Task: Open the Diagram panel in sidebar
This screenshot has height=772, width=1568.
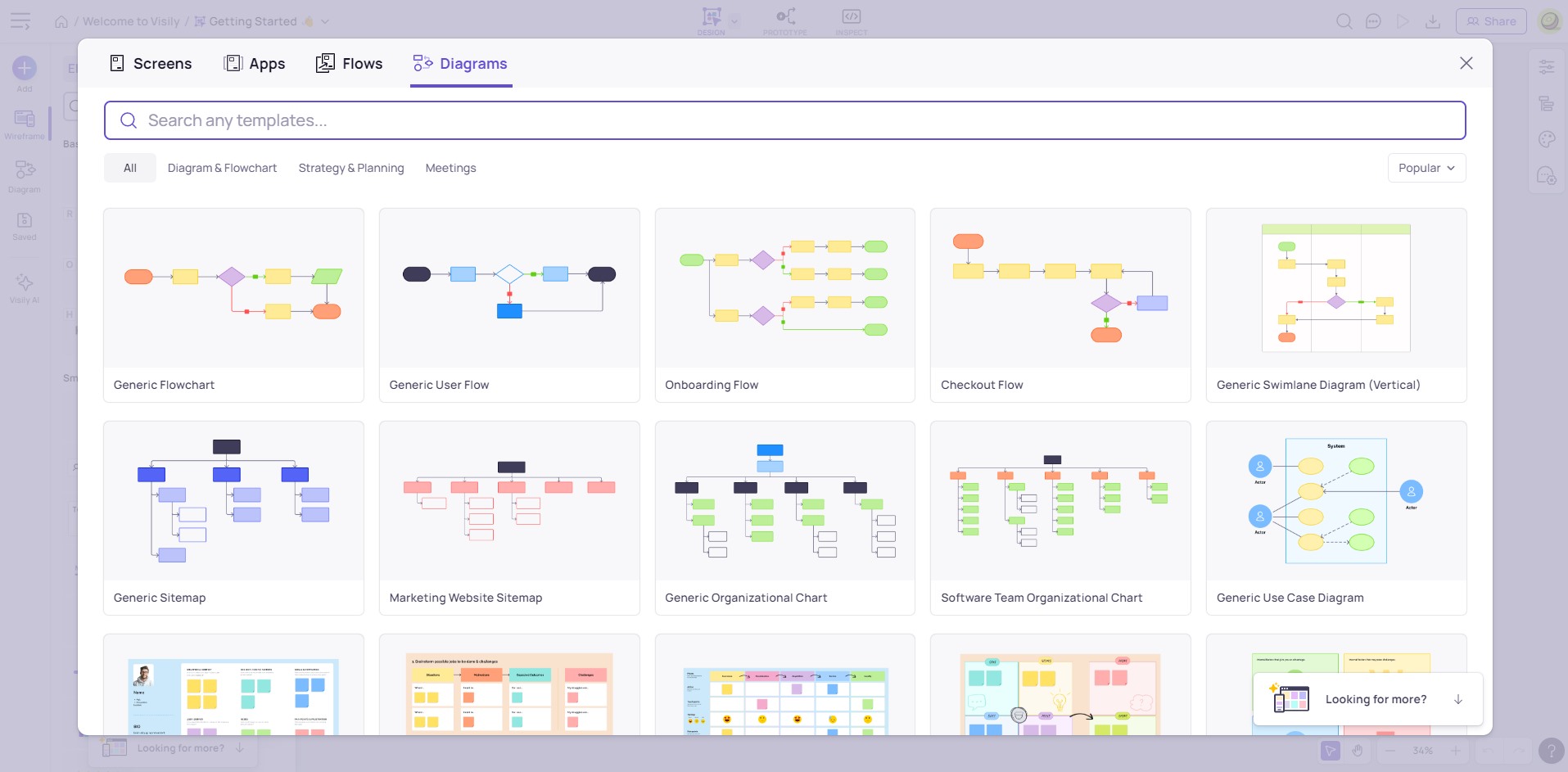Action: point(25,176)
